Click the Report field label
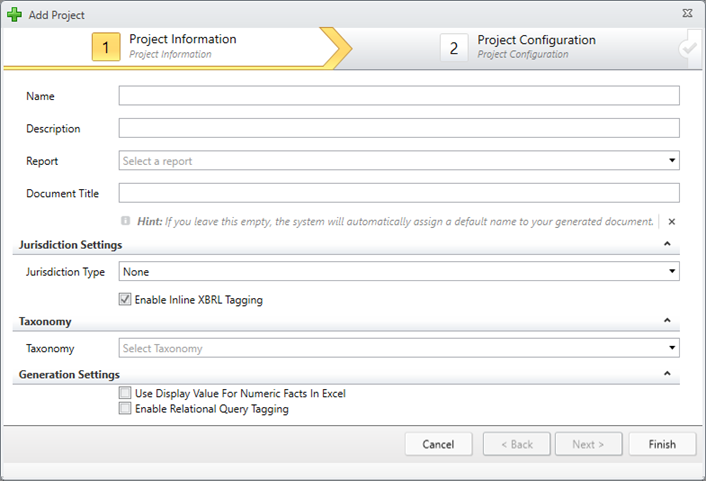The height and width of the screenshot is (481, 706). pos(42,161)
